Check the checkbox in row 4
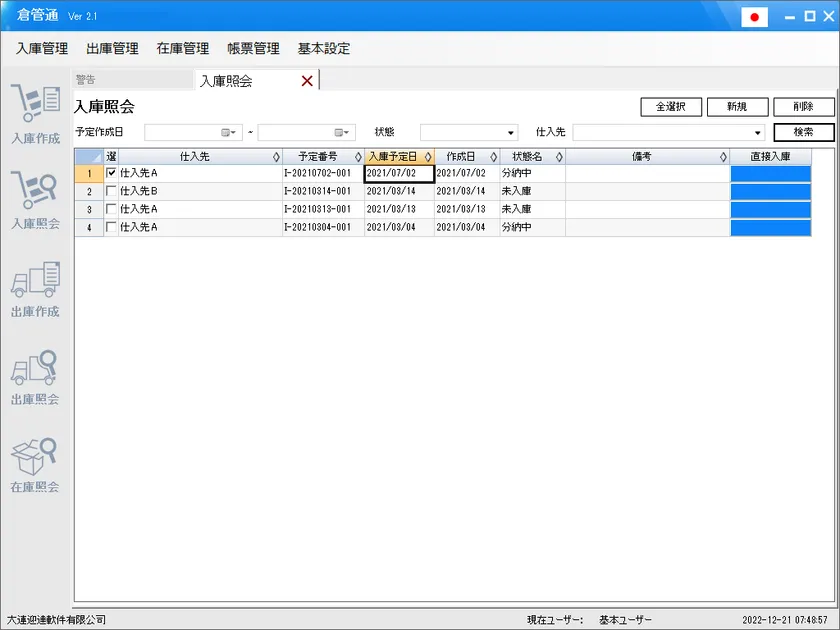 (x=111, y=227)
